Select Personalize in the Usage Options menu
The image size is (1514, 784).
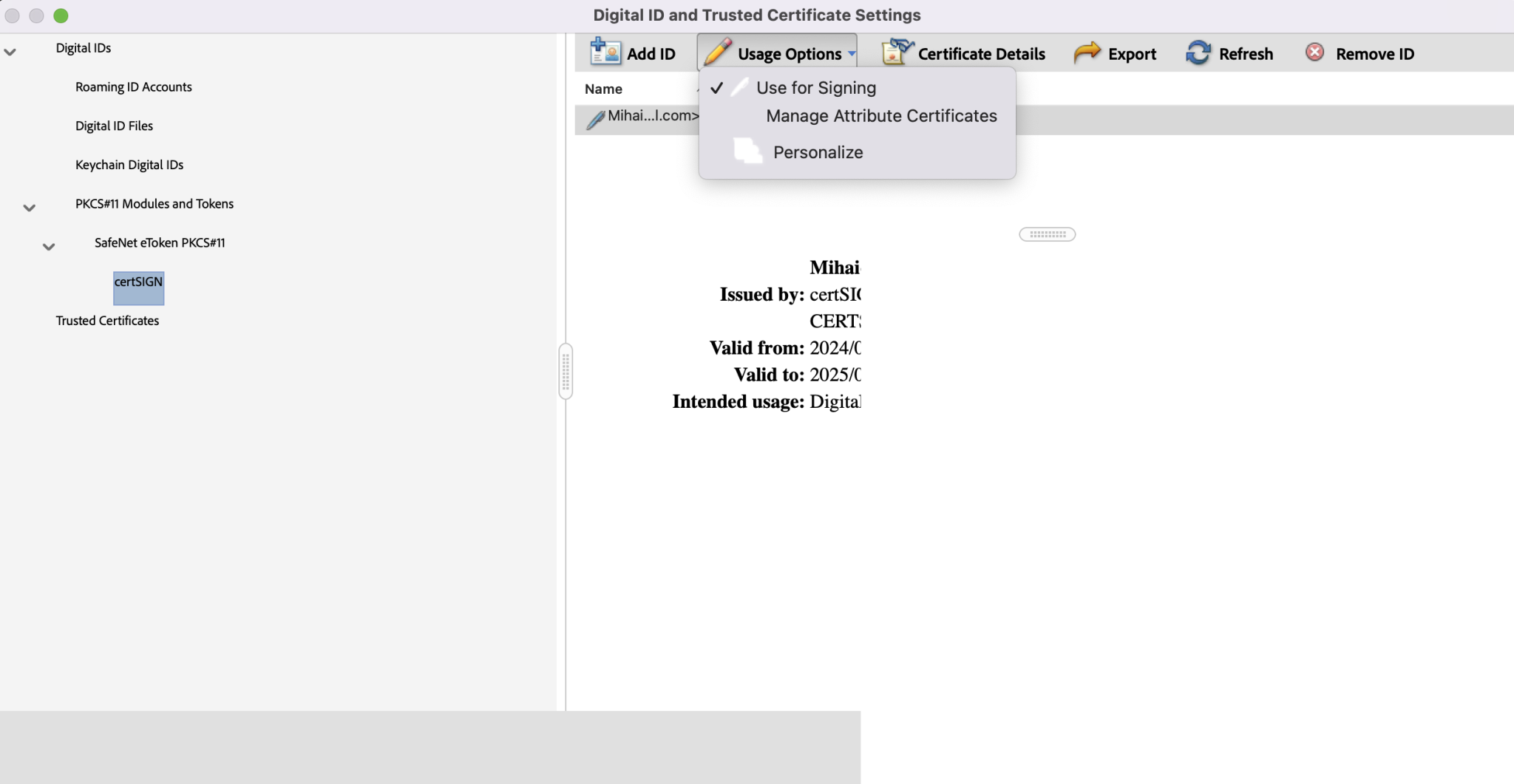pos(817,151)
